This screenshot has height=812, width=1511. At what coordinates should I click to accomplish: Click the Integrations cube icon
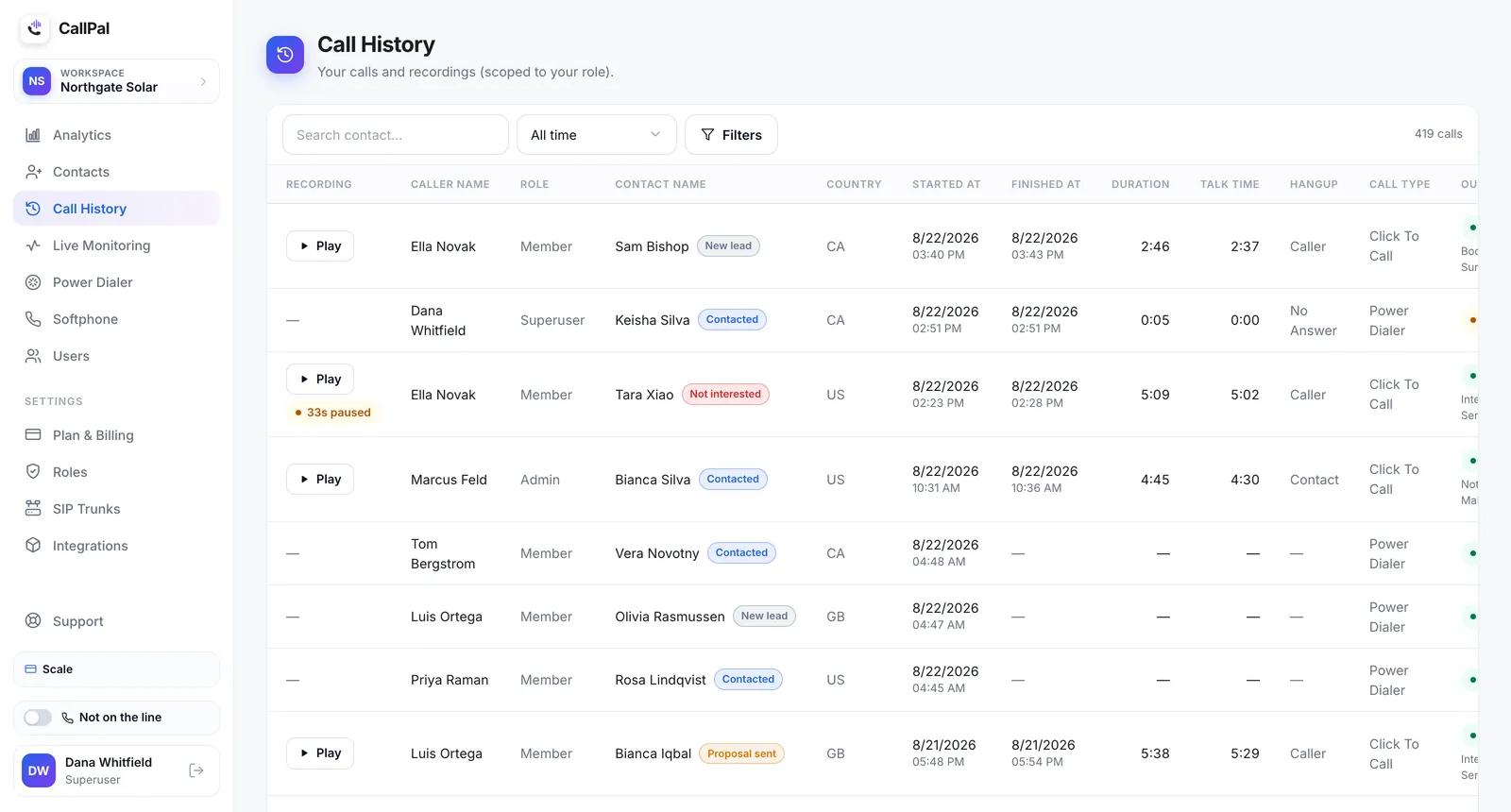33,546
